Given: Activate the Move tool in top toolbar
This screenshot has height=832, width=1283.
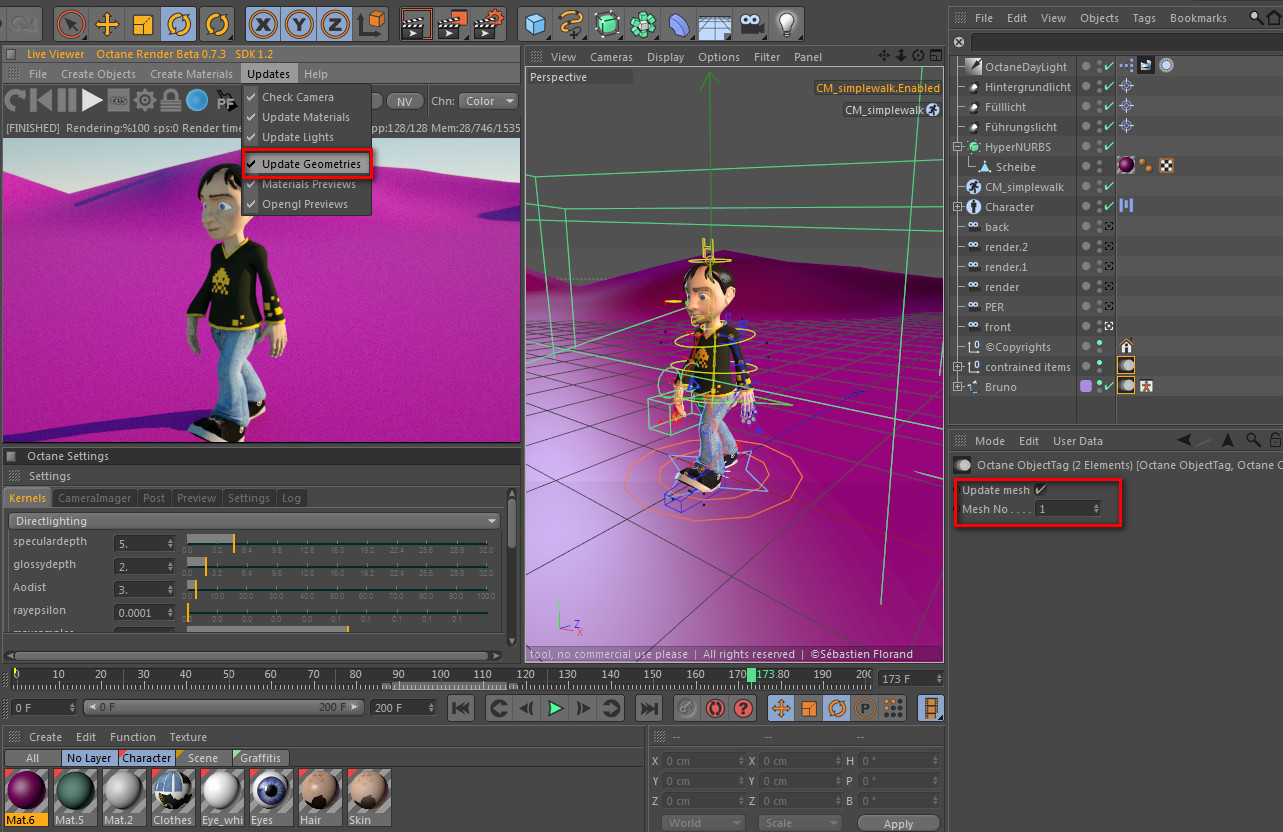Looking at the screenshot, I should (107, 22).
